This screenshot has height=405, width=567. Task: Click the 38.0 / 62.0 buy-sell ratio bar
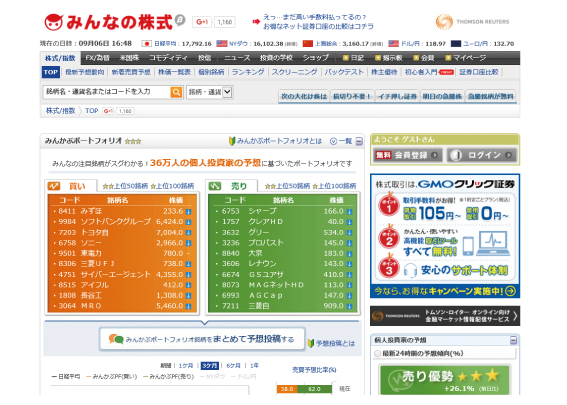tap(304, 389)
